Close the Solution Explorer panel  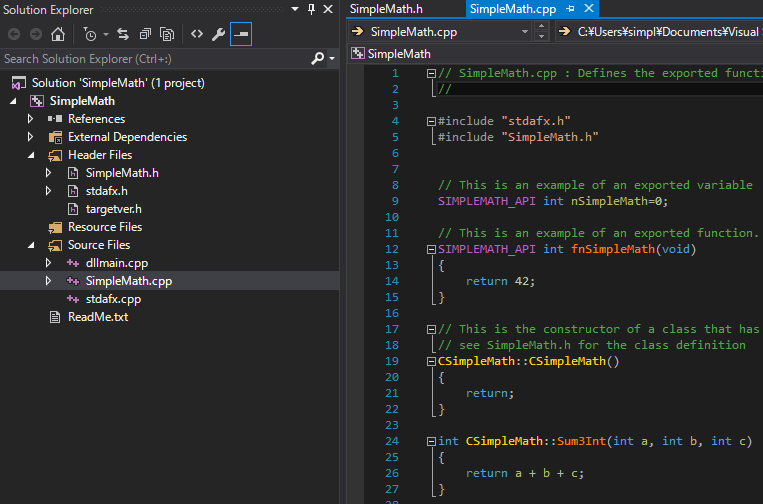point(328,9)
